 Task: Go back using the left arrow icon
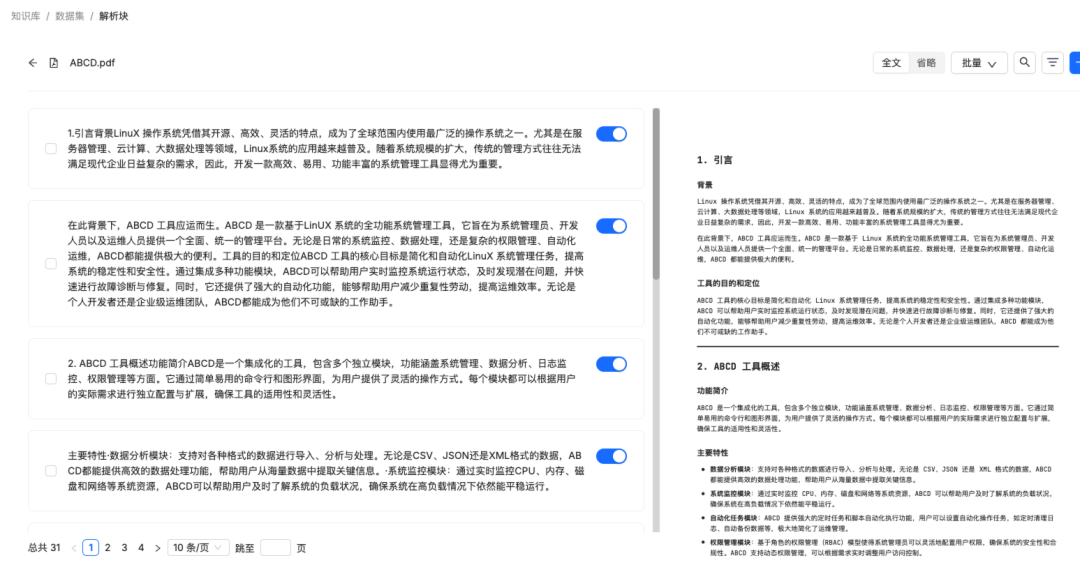(32, 63)
